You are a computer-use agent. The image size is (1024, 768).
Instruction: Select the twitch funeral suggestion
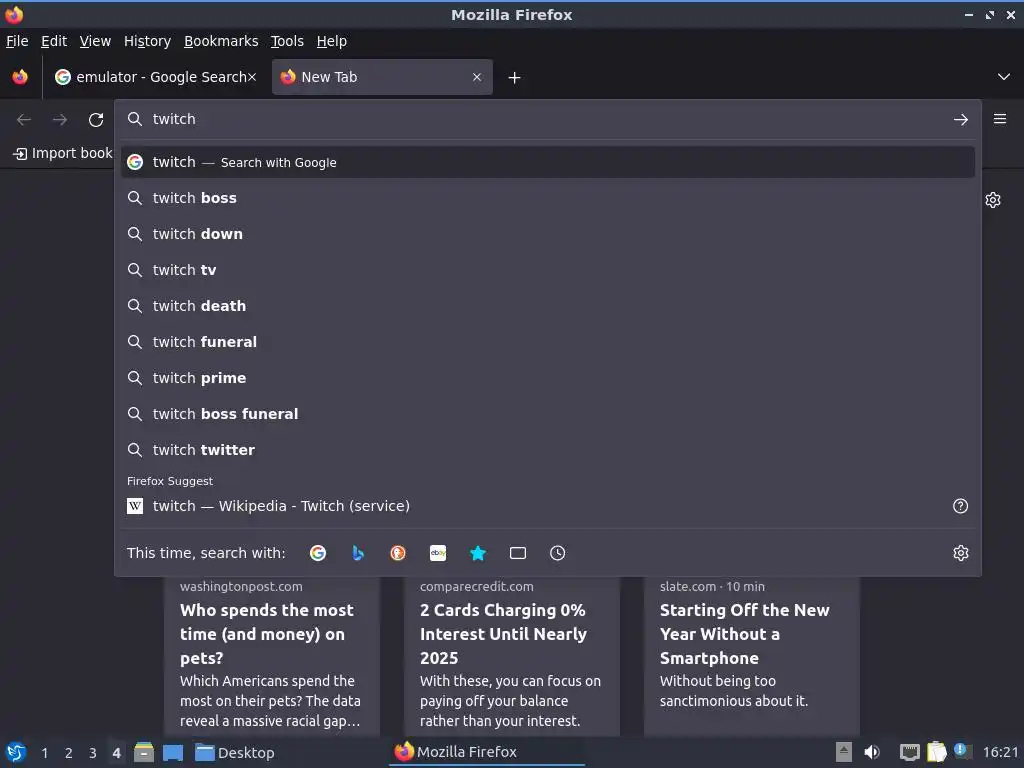547,342
